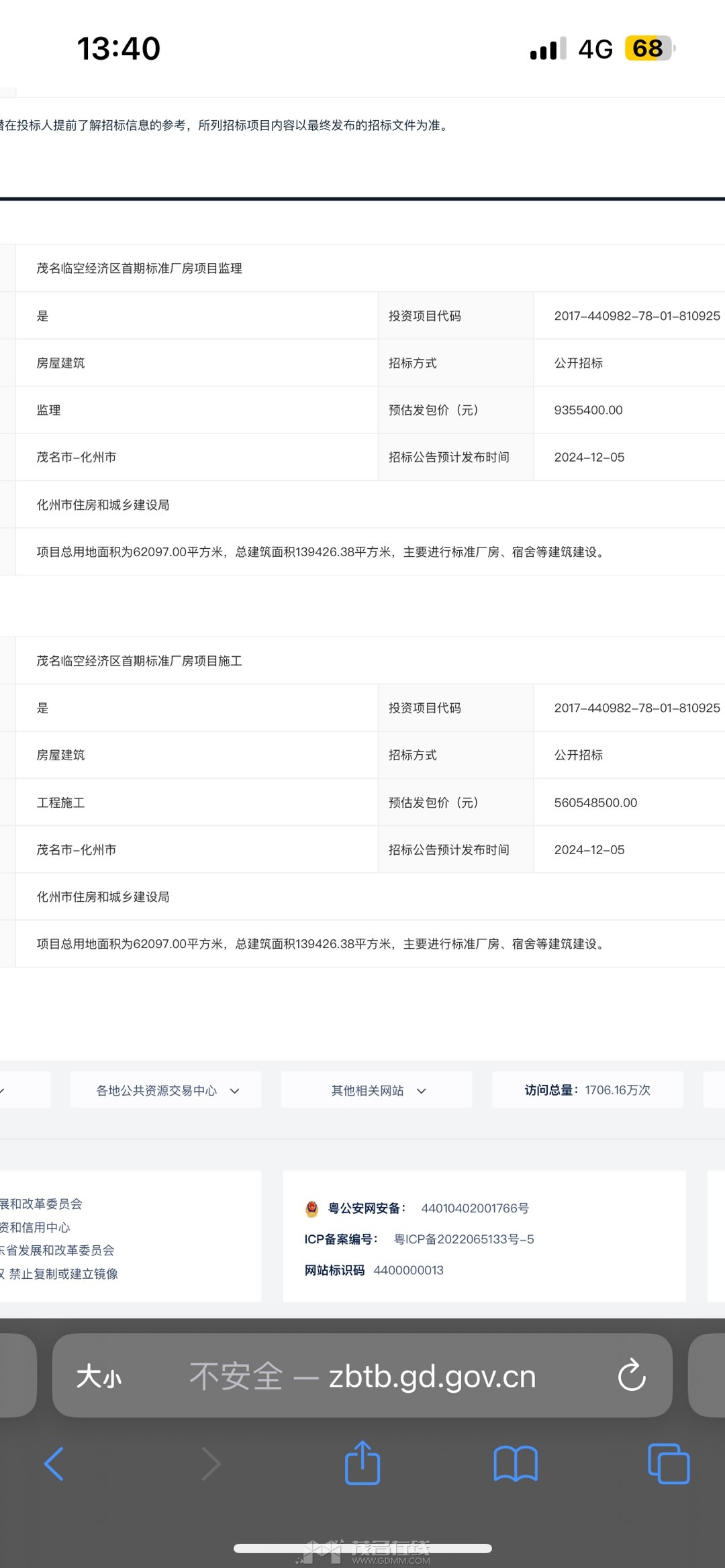This screenshot has height=1568, width=725.
Task: Expand 其他相关网站 dropdown
Action: [x=377, y=1090]
